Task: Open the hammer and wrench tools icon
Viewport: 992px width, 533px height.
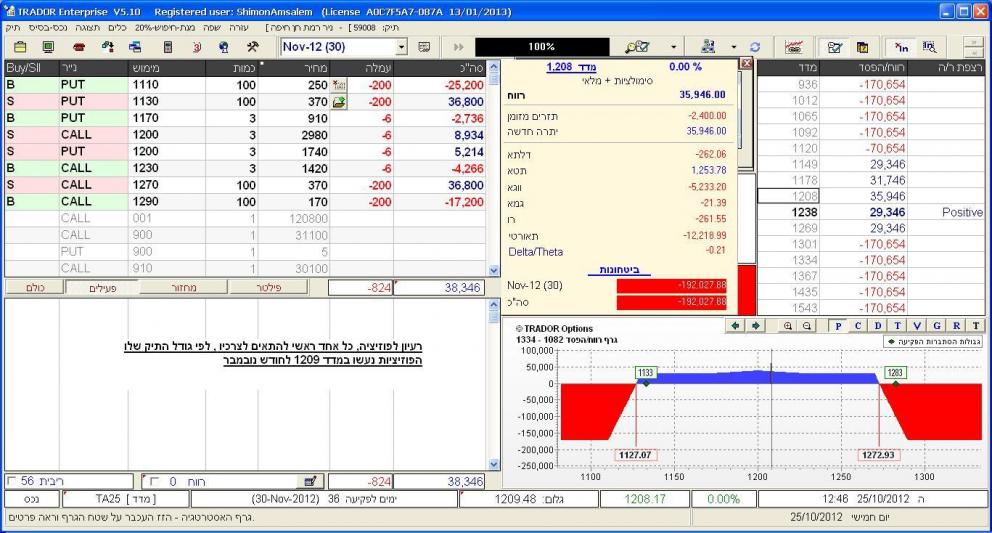Action: coord(253,47)
